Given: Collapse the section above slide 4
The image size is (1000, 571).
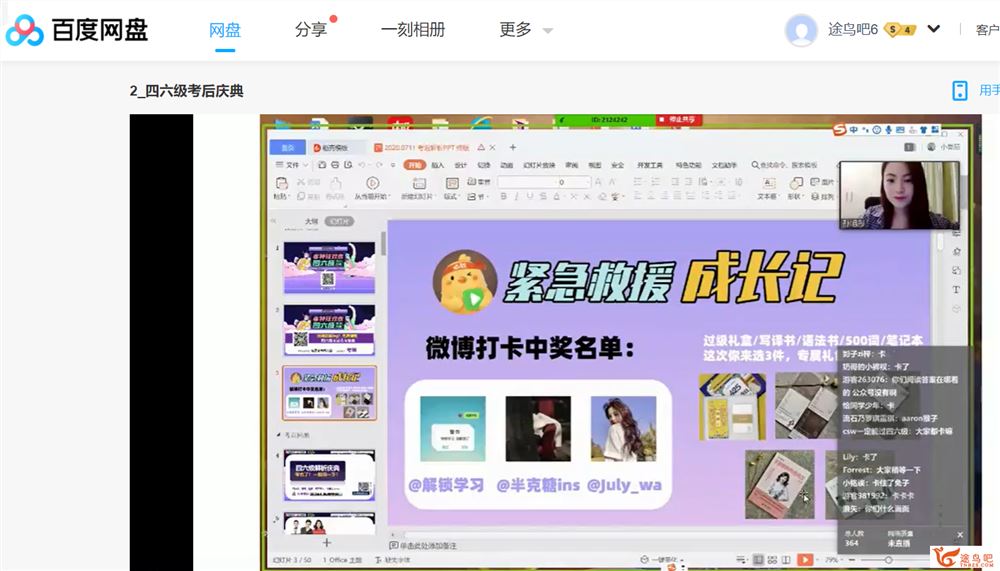Looking at the screenshot, I should click(x=279, y=435).
